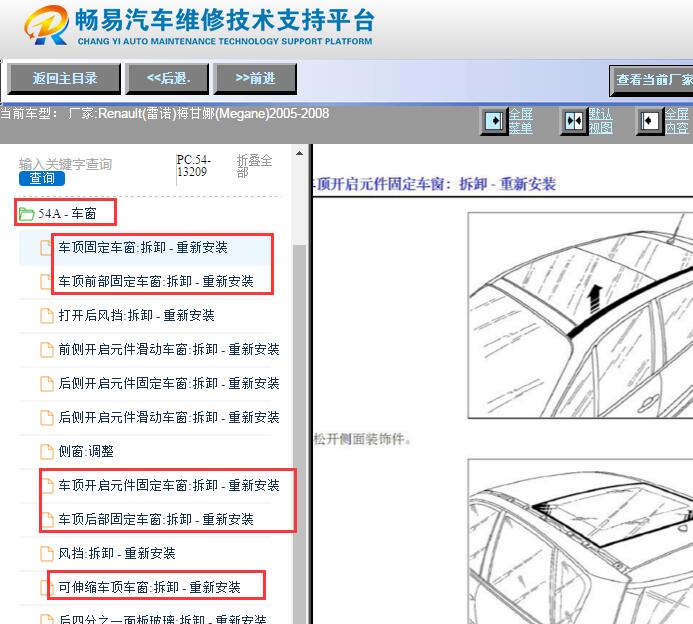This screenshot has width=693, height=624.
Task: Click the PC.54-13209 code text
Action: click(194, 166)
